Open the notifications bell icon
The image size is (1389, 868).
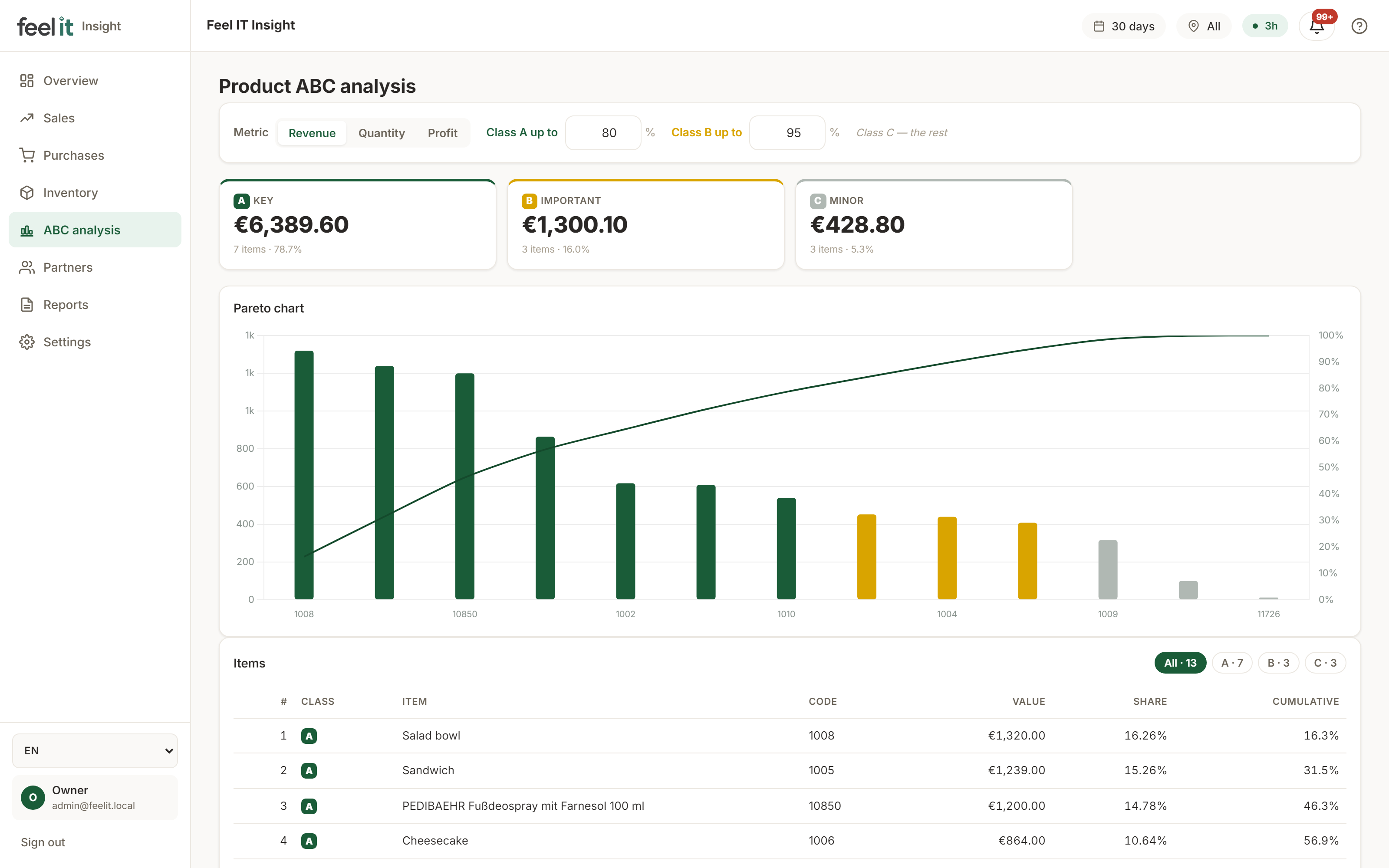pyautogui.click(x=1317, y=26)
